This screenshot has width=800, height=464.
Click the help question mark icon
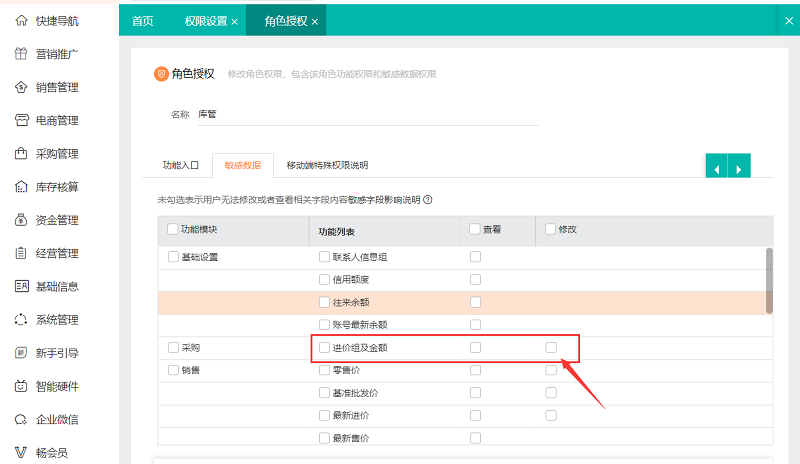click(428, 199)
